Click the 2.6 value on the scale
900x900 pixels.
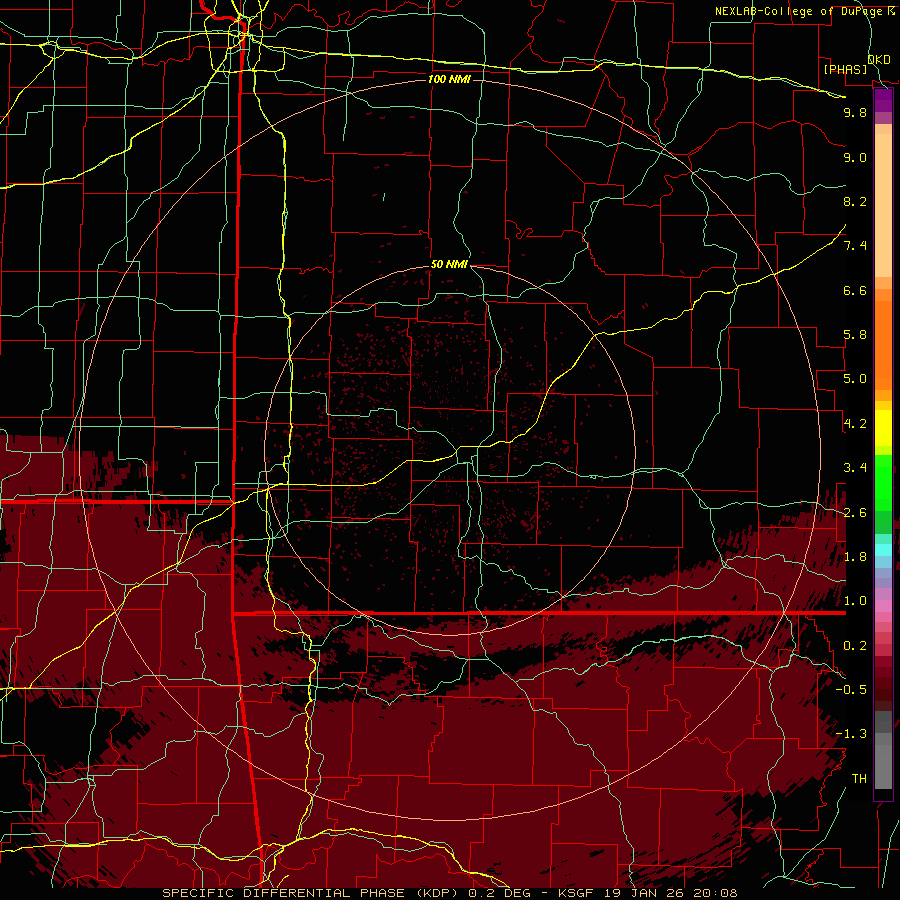tap(855, 513)
